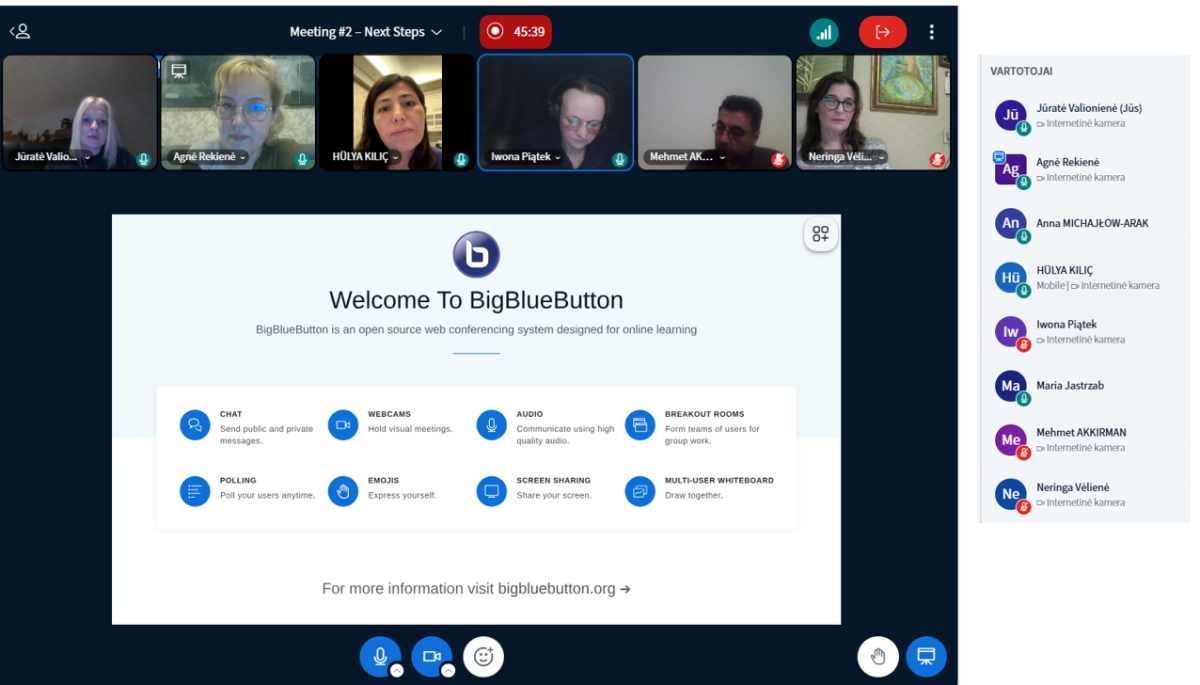
Task: Click the presentation layout tools icon
Action: tap(820, 234)
